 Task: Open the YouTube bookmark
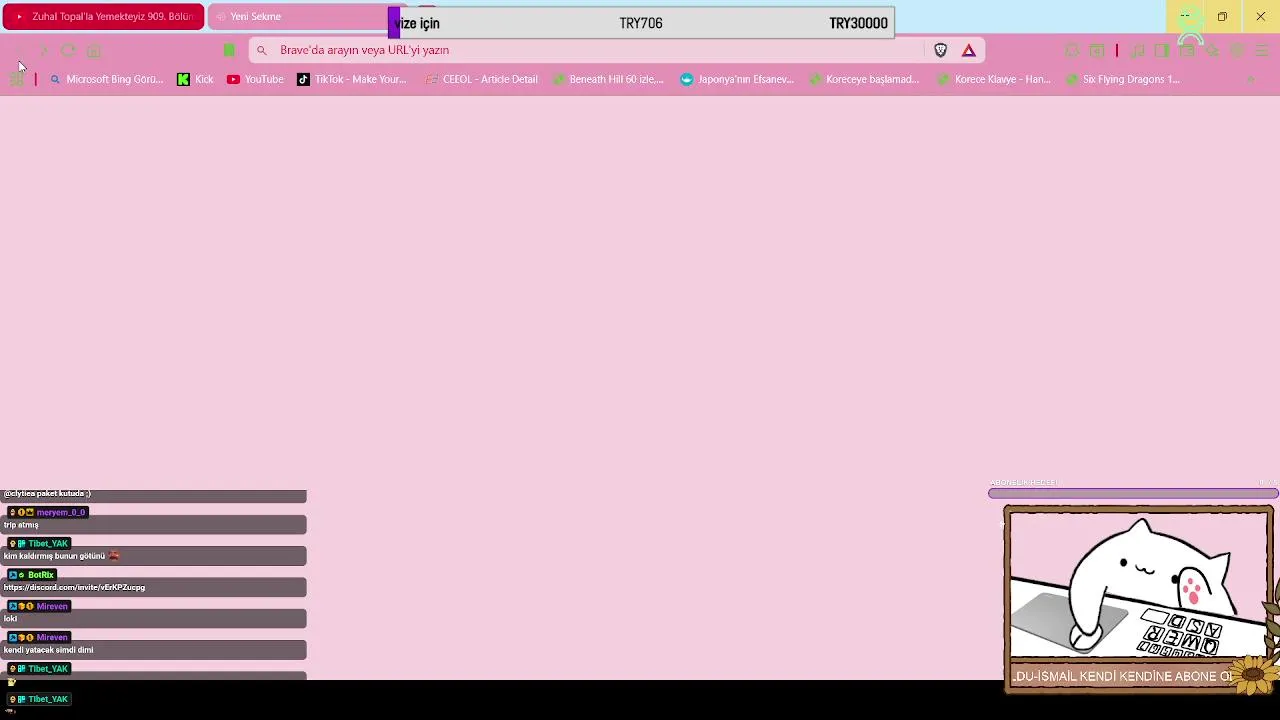[x=255, y=79]
